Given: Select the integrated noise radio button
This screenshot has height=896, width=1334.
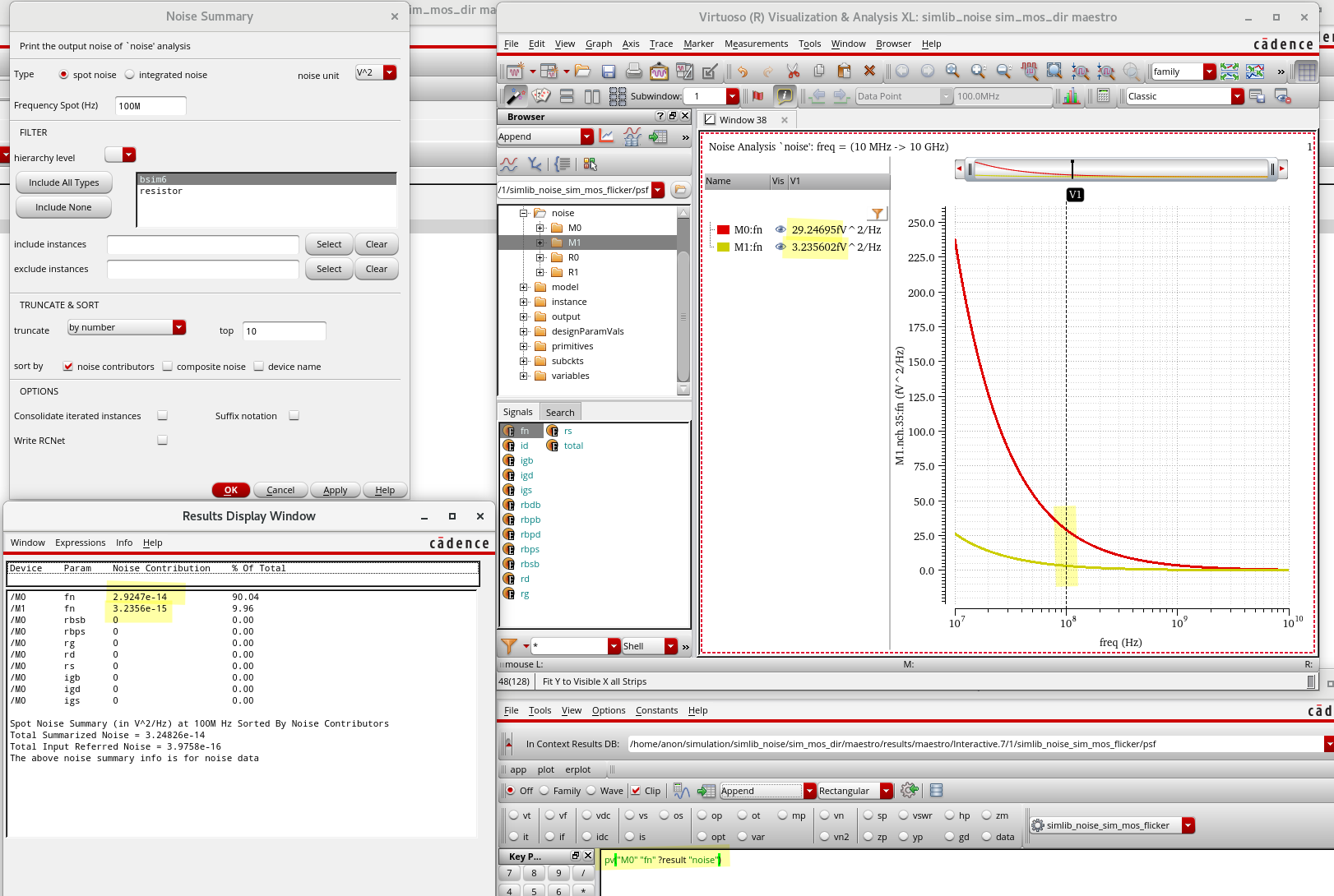Looking at the screenshot, I should pos(130,75).
